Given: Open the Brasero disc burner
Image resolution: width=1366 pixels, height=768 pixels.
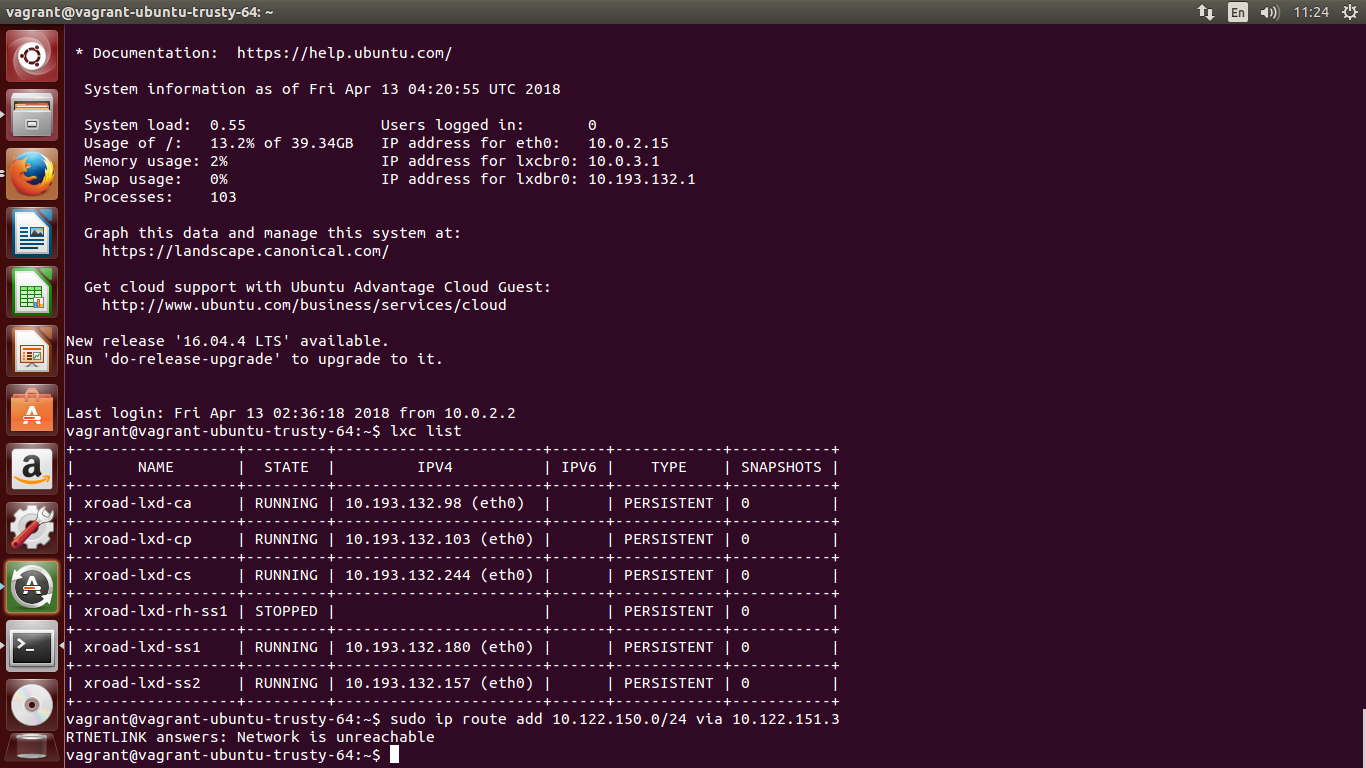Looking at the screenshot, I should [32, 704].
